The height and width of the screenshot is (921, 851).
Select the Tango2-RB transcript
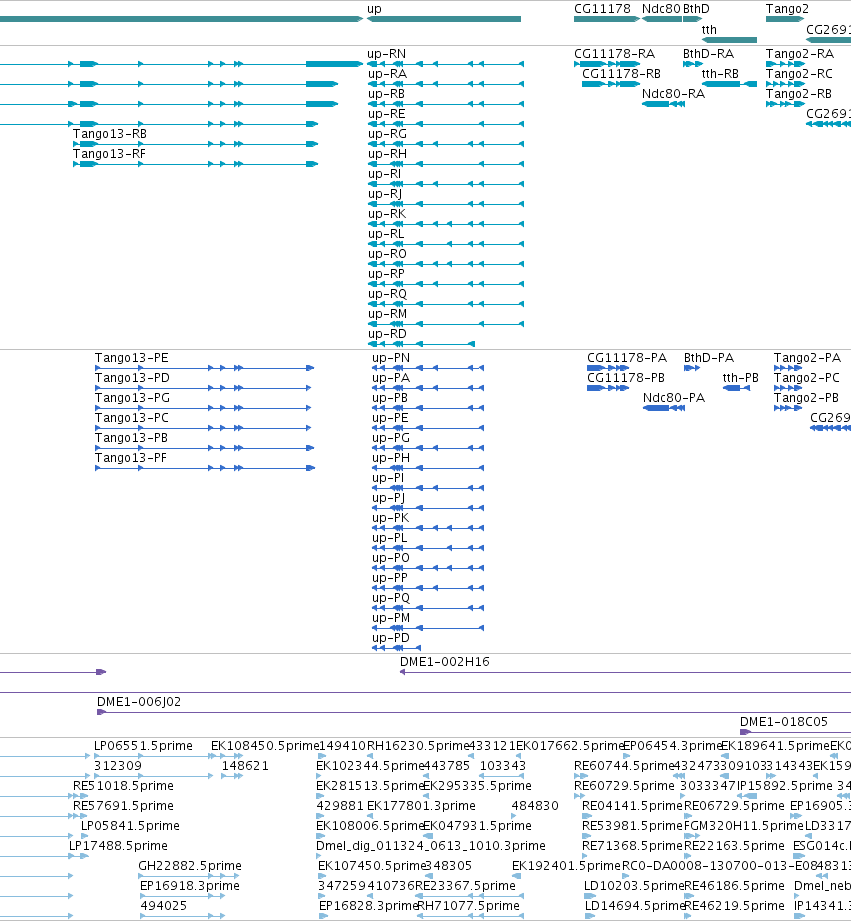(786, 104)
